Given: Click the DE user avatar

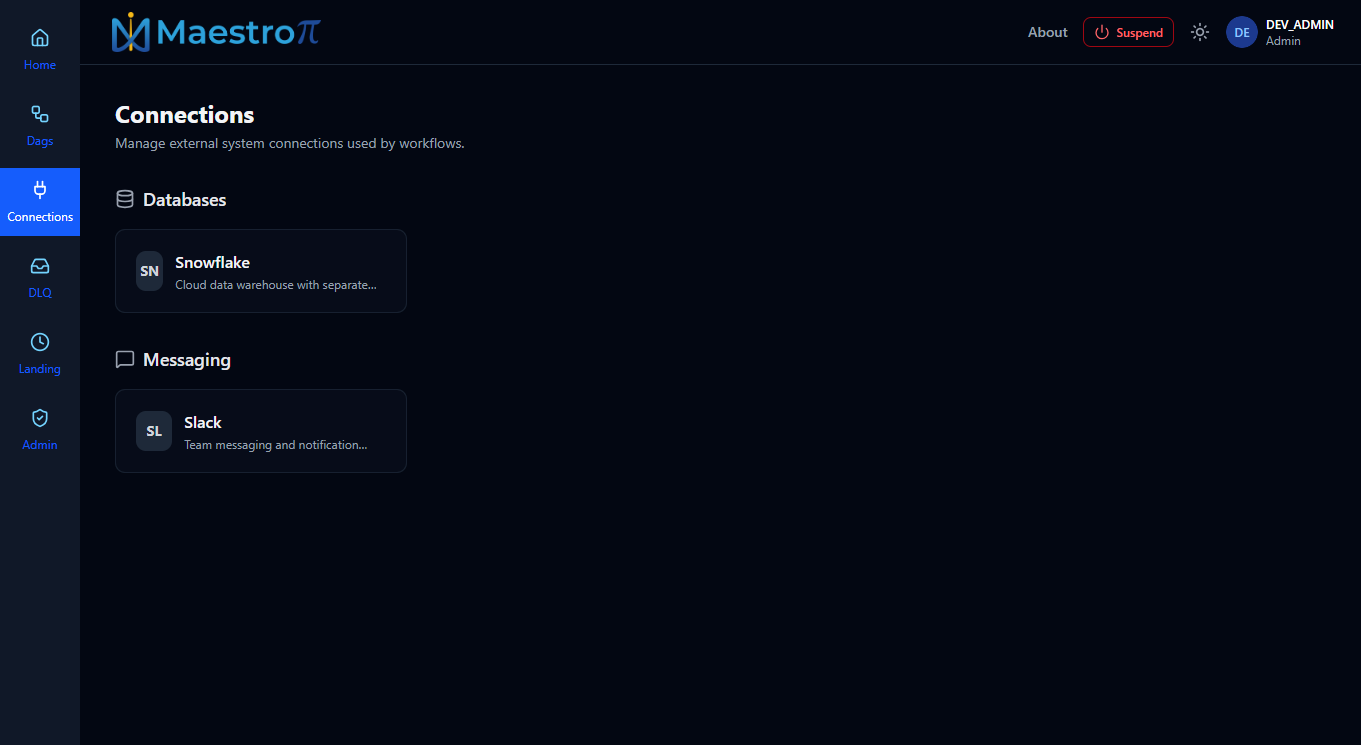Looking at the screenshot, I should click(x=1242, y=32).
